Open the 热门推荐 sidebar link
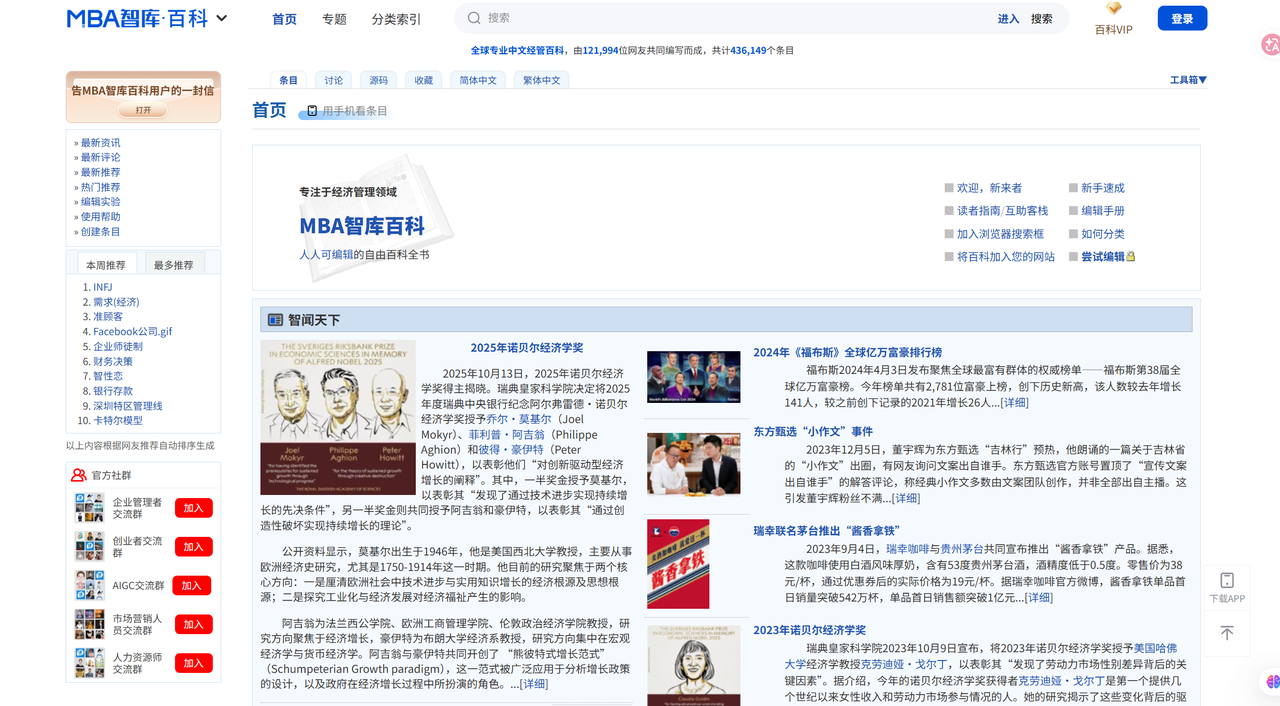1280x706 pixels. 101,187
